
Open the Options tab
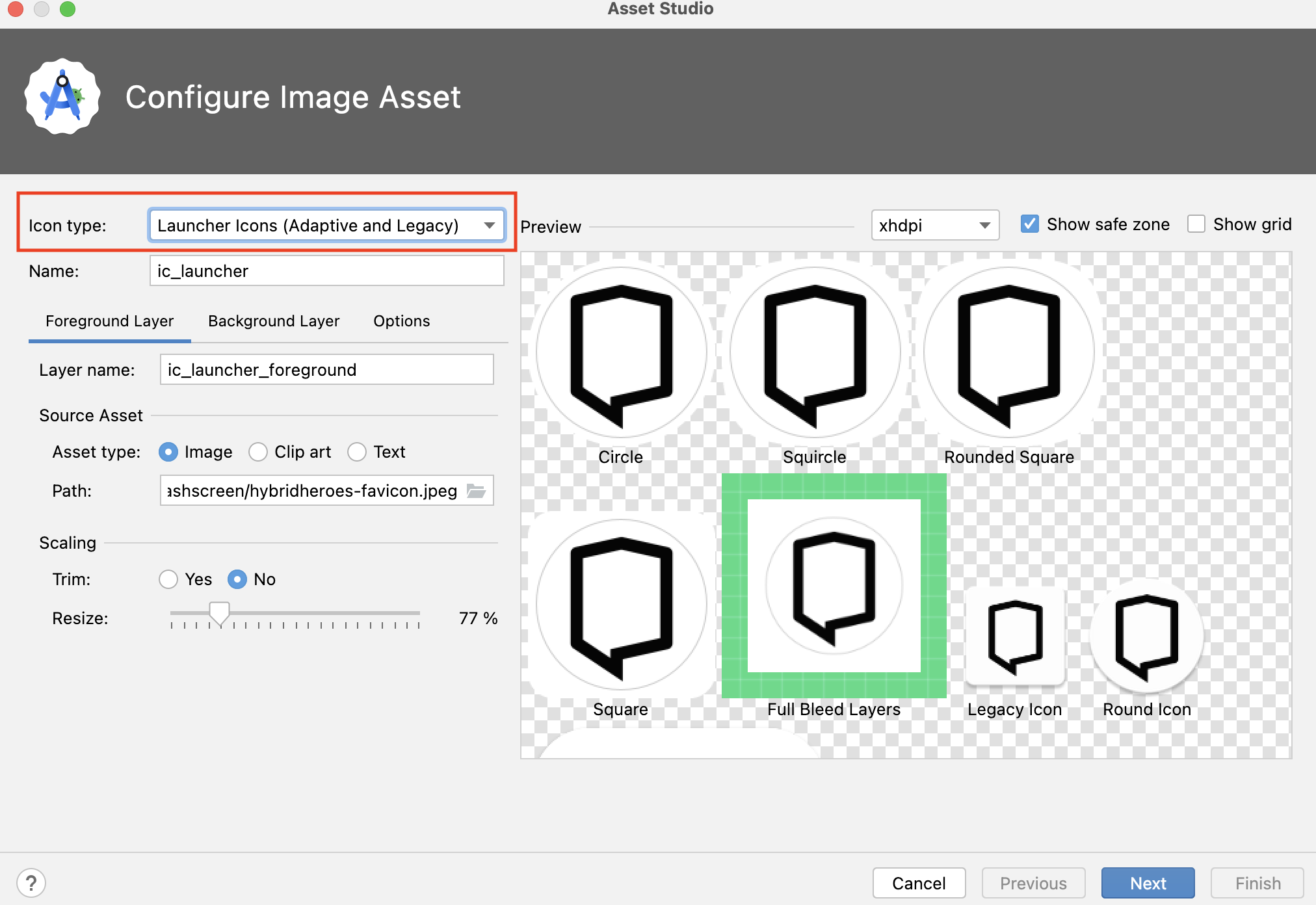pyautogui.click(x=401, y=321)
